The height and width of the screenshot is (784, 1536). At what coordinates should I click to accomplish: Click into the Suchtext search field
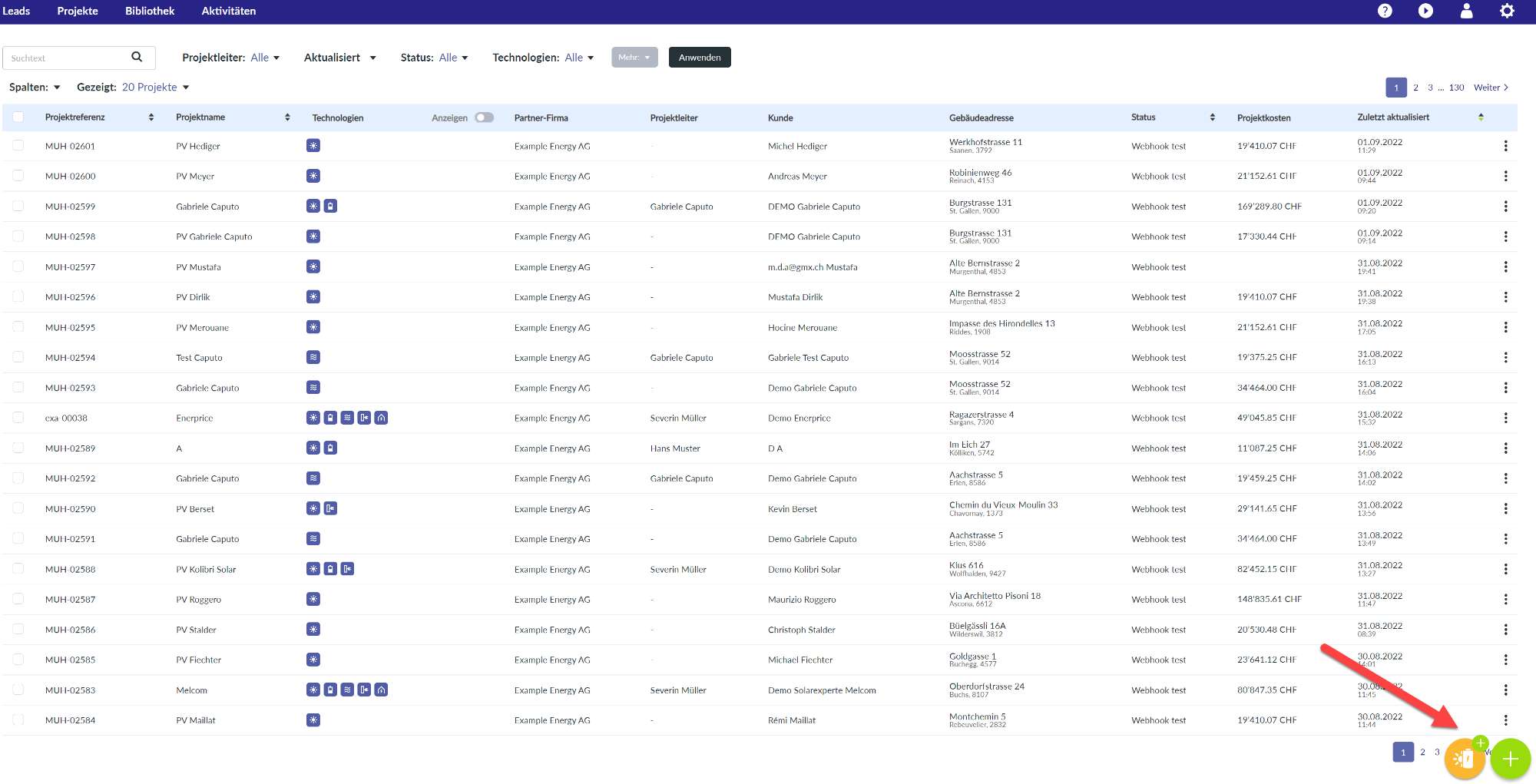coord(65,58)
